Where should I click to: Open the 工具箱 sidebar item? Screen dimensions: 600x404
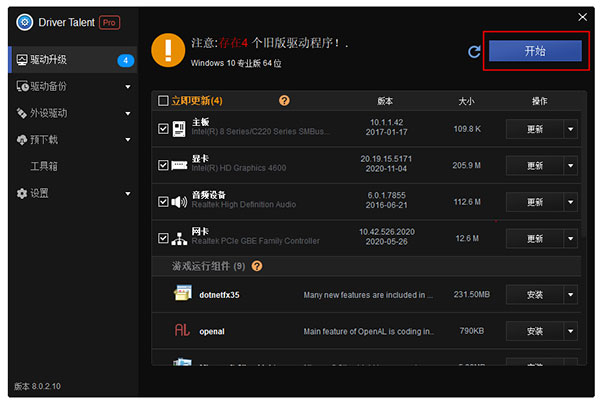[x=44, y=166]
